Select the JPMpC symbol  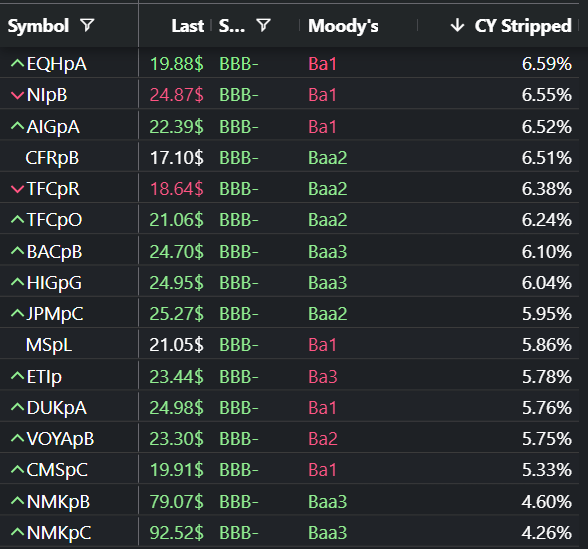55,314
